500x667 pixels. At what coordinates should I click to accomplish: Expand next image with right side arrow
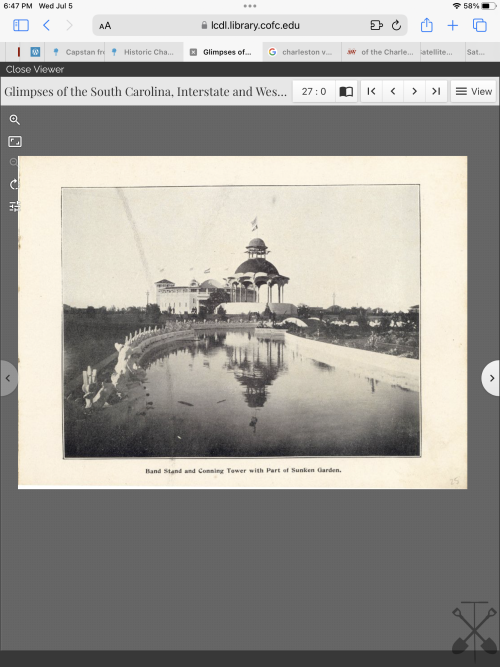(491, 378)
